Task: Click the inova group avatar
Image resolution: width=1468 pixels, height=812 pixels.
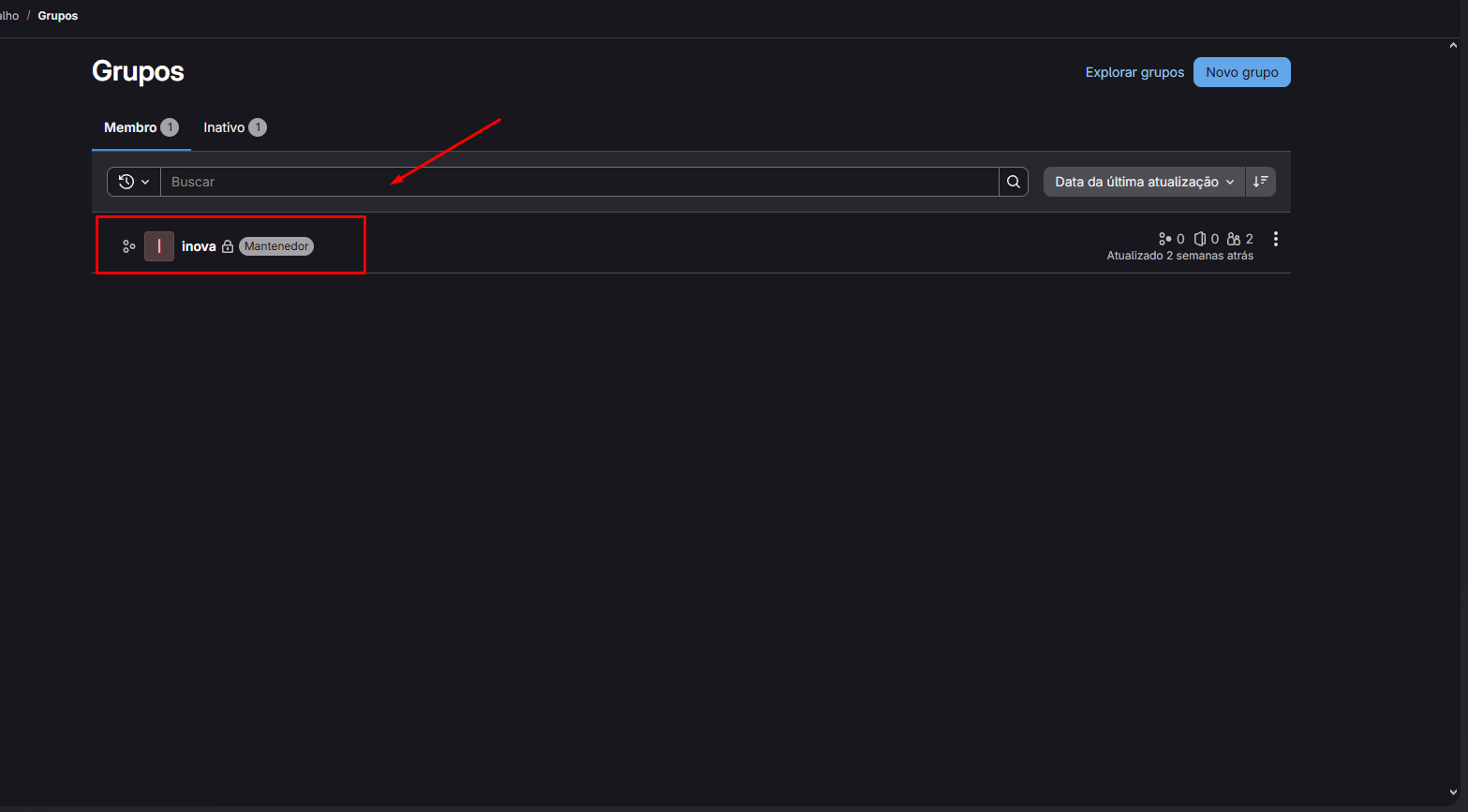Action: click(x=159, y=246)
